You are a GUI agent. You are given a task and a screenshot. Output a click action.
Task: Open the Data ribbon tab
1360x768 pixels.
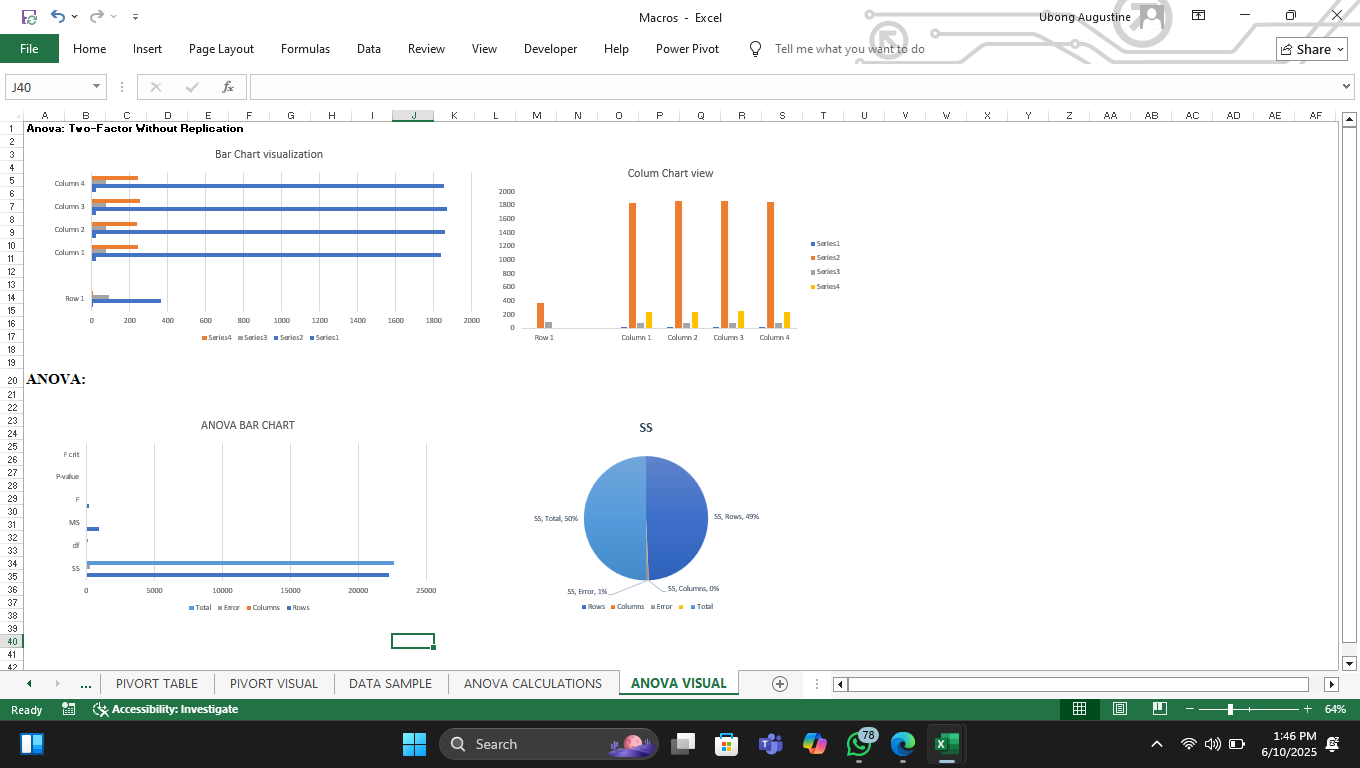click(369, 48)
